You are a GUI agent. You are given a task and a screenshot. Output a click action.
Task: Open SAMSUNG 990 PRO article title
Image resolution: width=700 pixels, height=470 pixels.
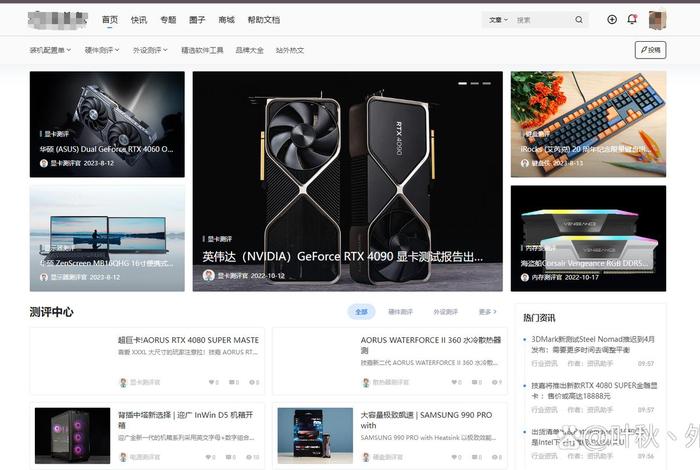click(426, 420)
